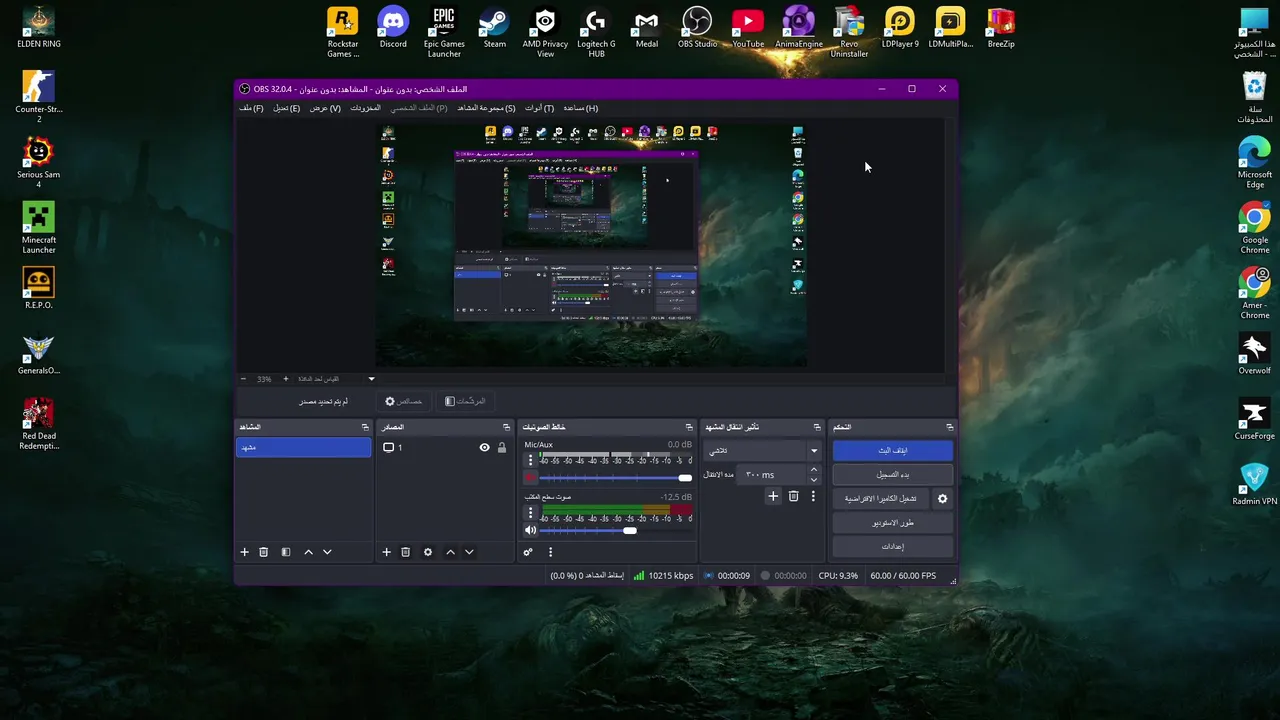Open the scene filters icon in the المشاهد panel
This screenshot has height=720, width=1280.
286,552
